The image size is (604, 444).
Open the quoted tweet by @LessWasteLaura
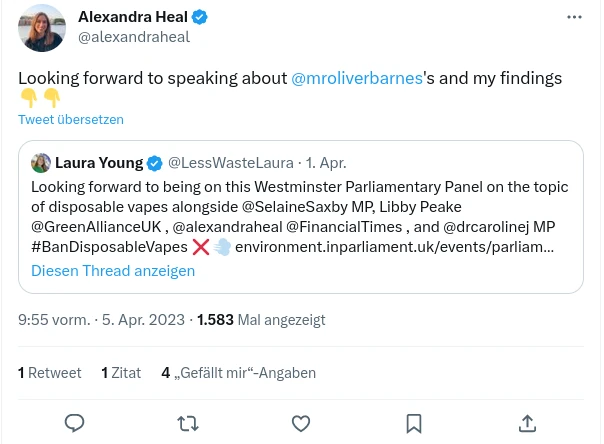(300, 215)
